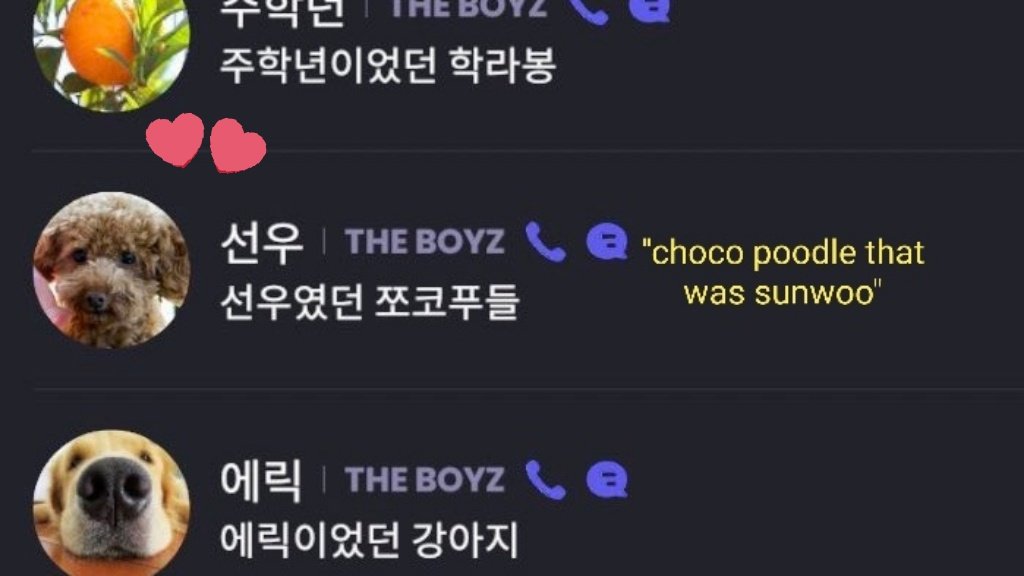
Task: Open the chat bubble icon beside 선우
Action: 607,242
